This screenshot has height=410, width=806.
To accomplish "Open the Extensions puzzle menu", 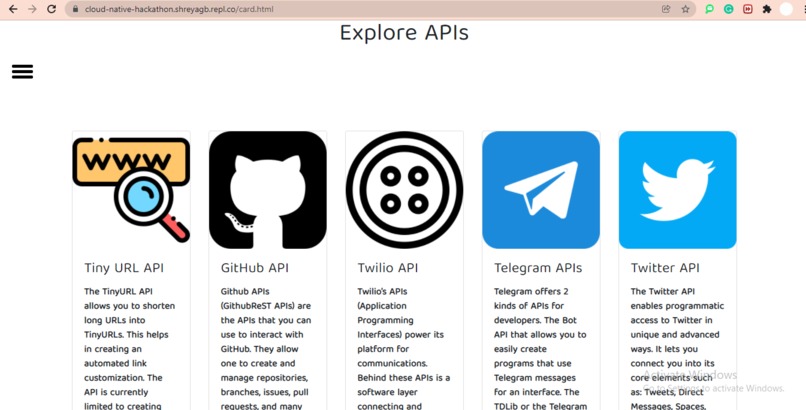I will click(x=767, y=9).
